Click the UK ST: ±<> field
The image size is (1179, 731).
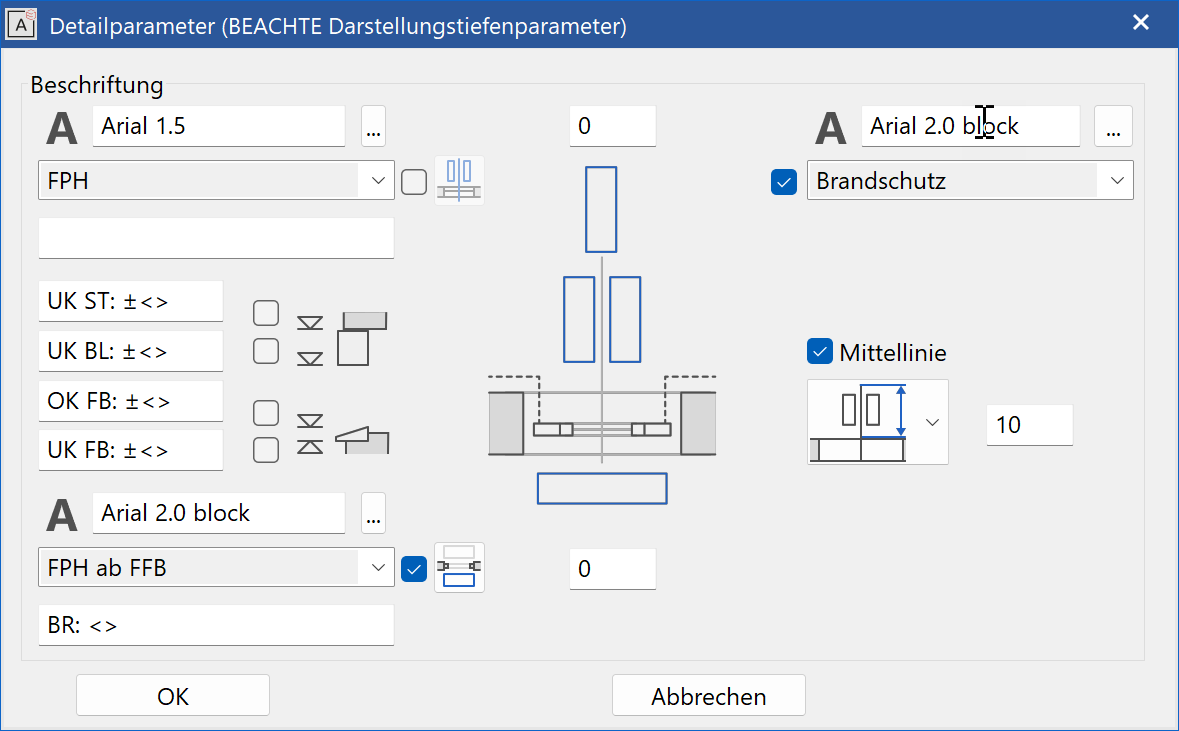pos(131,302)
